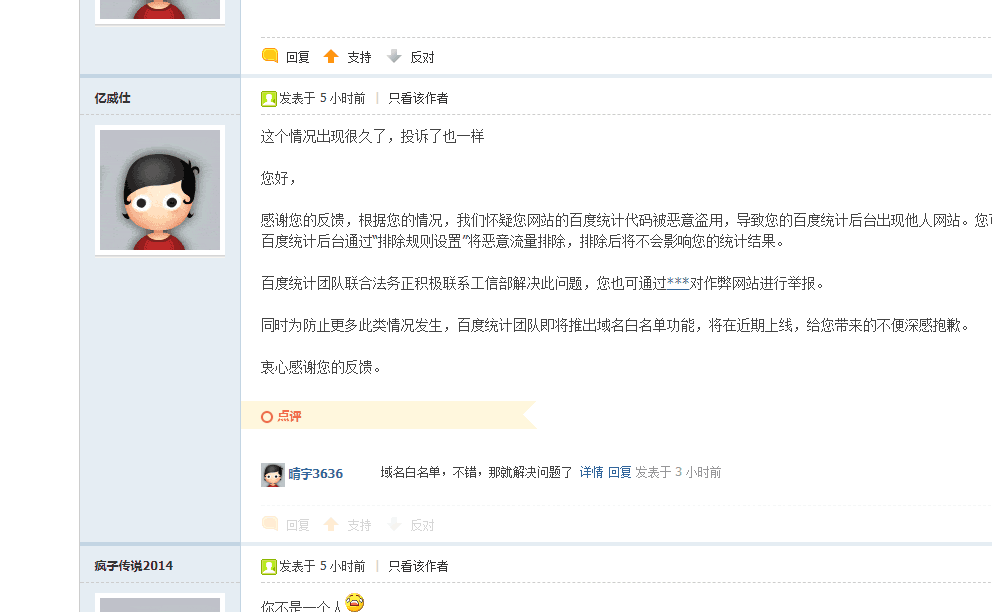Click the faded reply bubble under 亿威仕's post
Image resolution: width=992 pixels, height=612 pixels.
[x=270, y=523]
